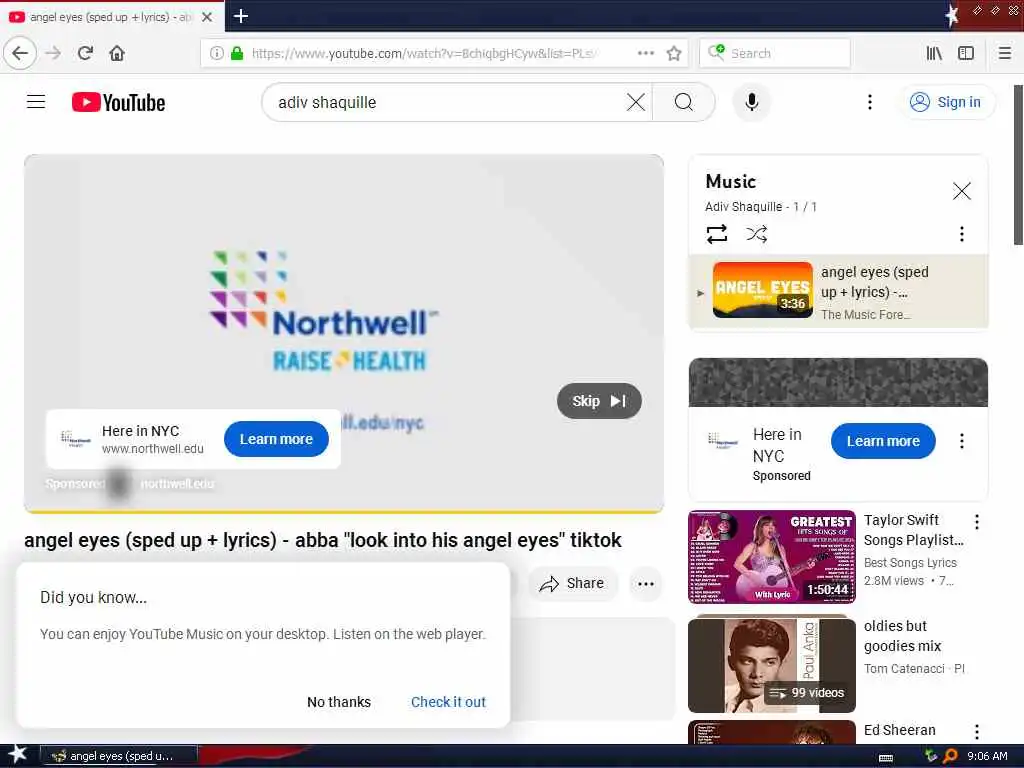Click the keyboard tray icon

(x=886, y=757)
